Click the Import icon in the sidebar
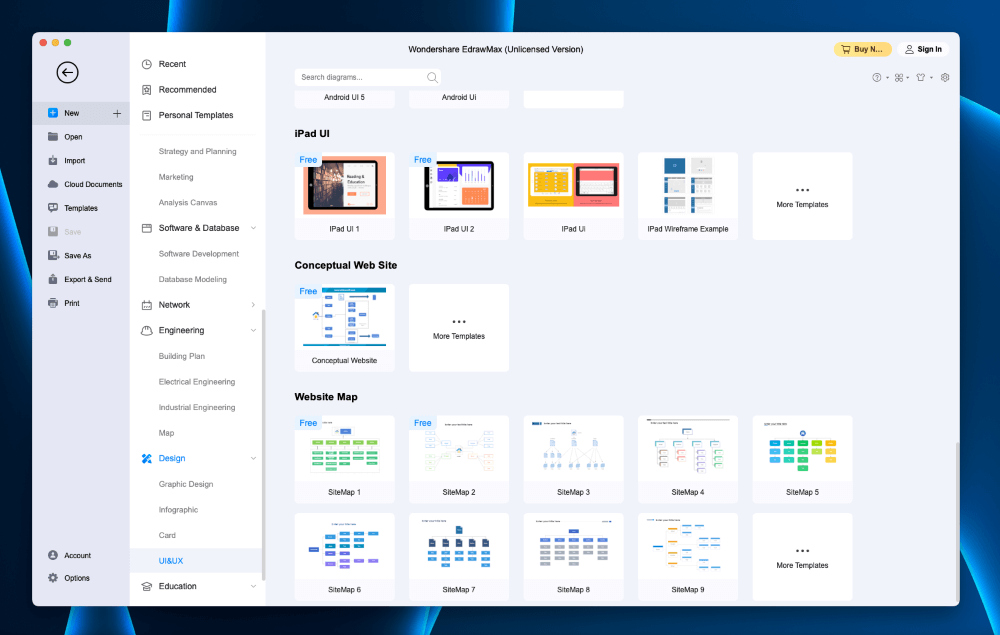 pyautogui.click(x=53, y=161)
